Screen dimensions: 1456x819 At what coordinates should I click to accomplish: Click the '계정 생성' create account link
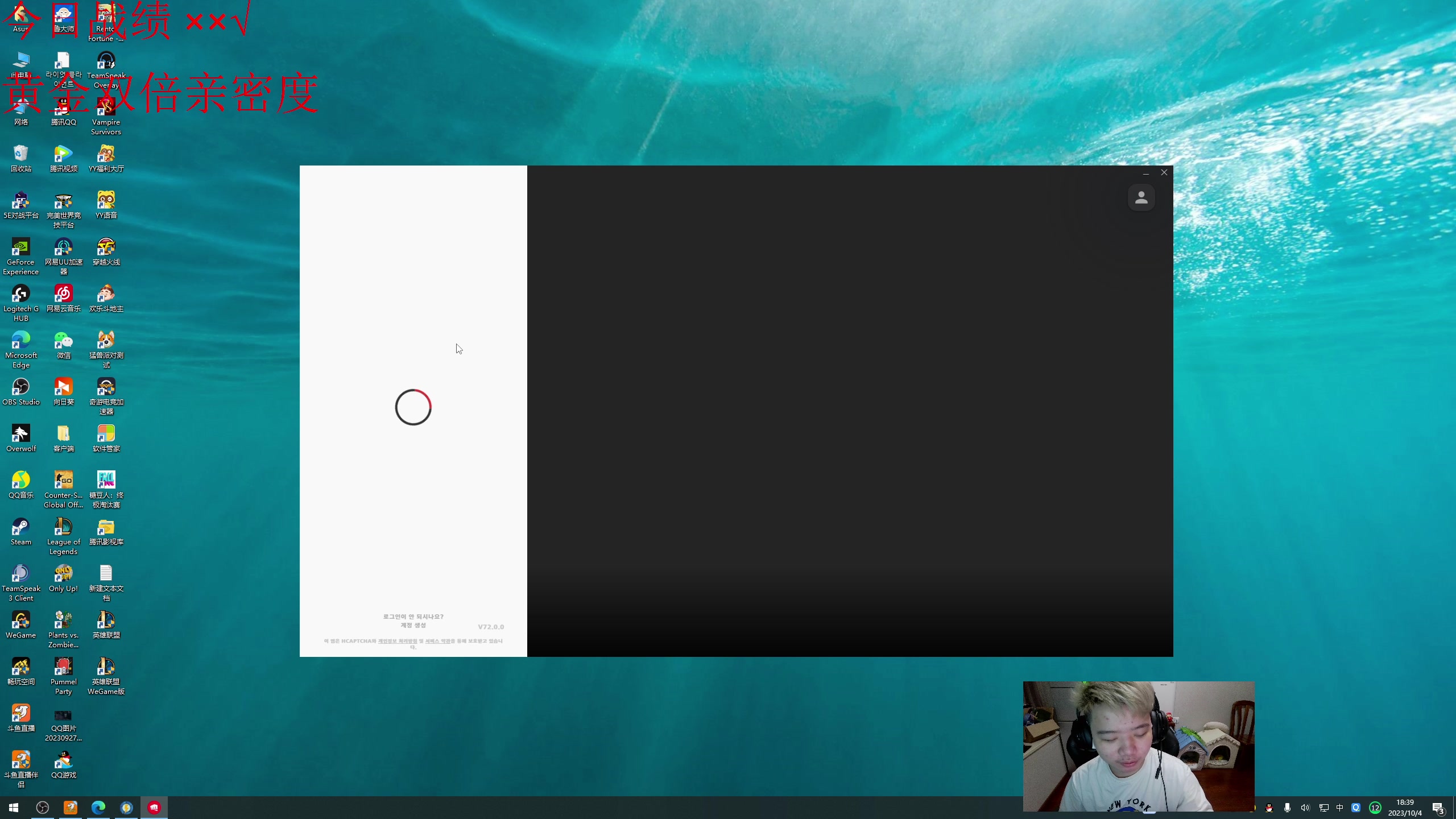pos(413,625)
